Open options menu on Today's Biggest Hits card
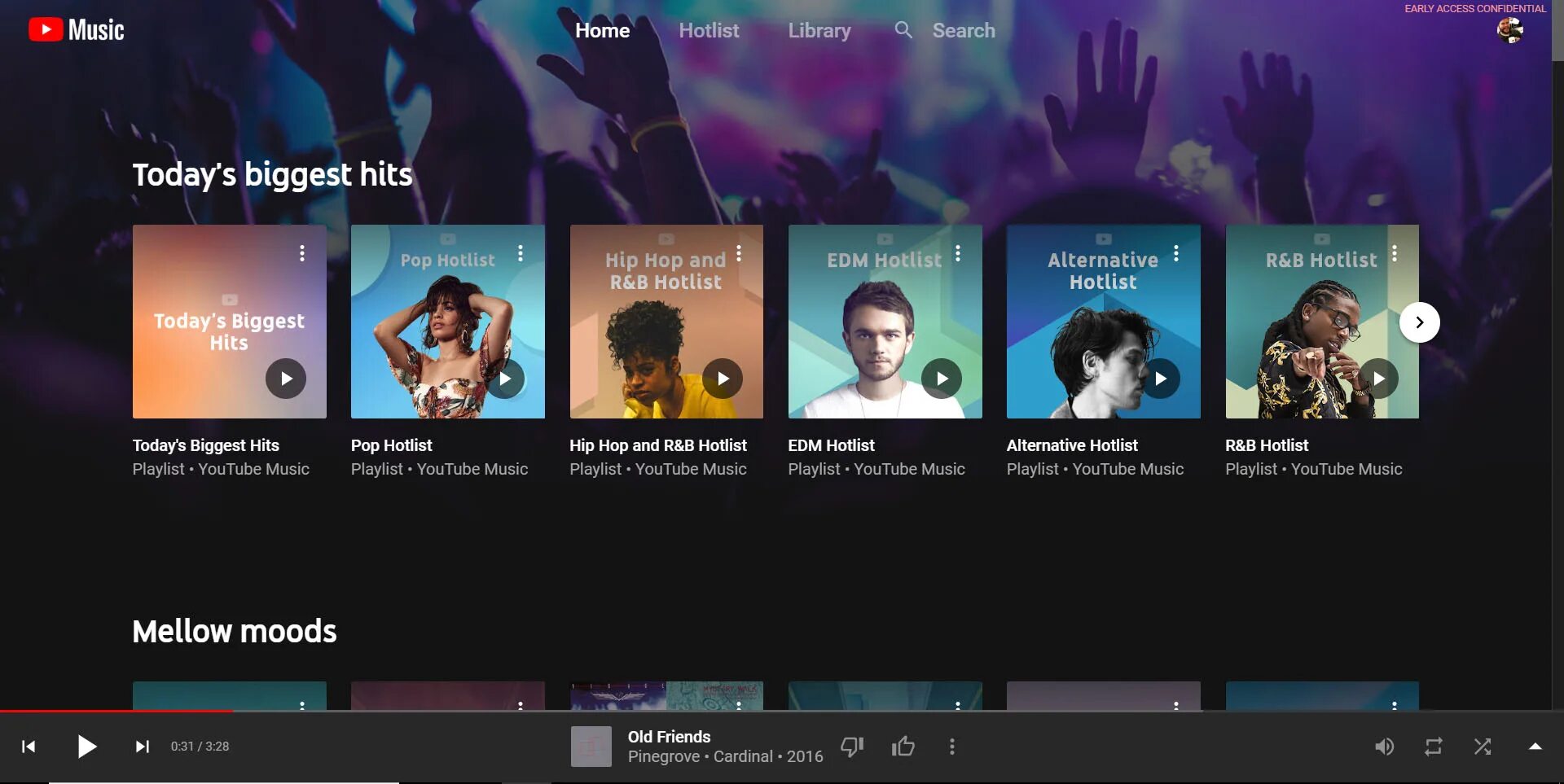The height and width of the screenshot is (784, 1564). point(302,253)
